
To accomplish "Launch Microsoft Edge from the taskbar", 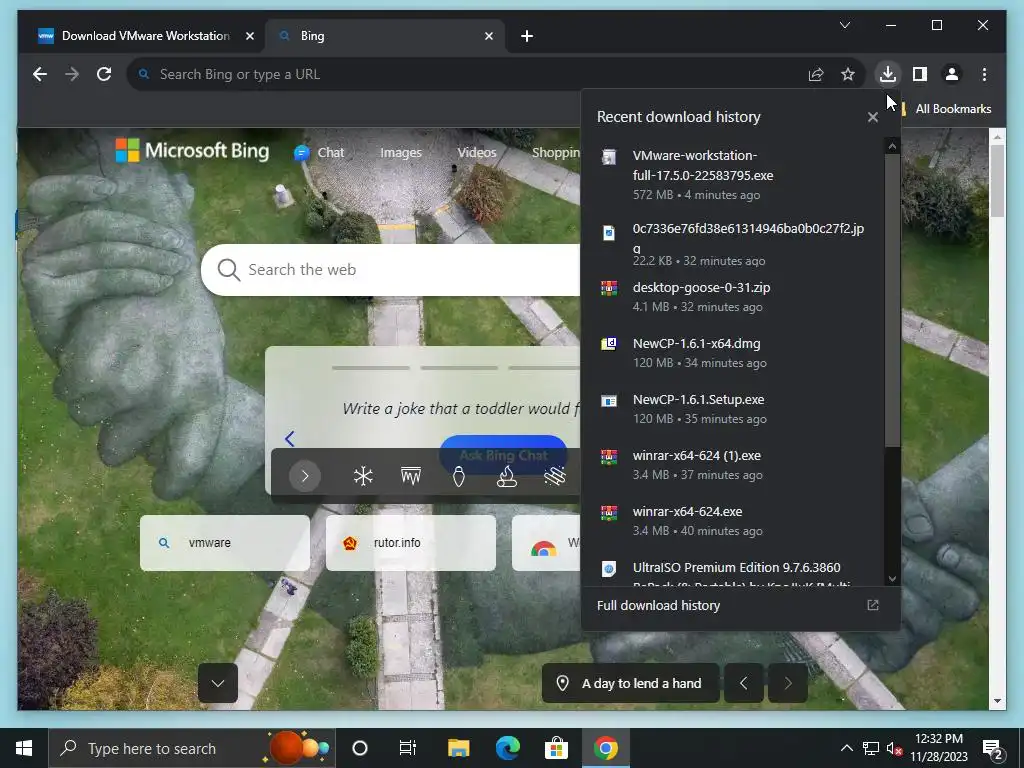I will click(507, 748).
